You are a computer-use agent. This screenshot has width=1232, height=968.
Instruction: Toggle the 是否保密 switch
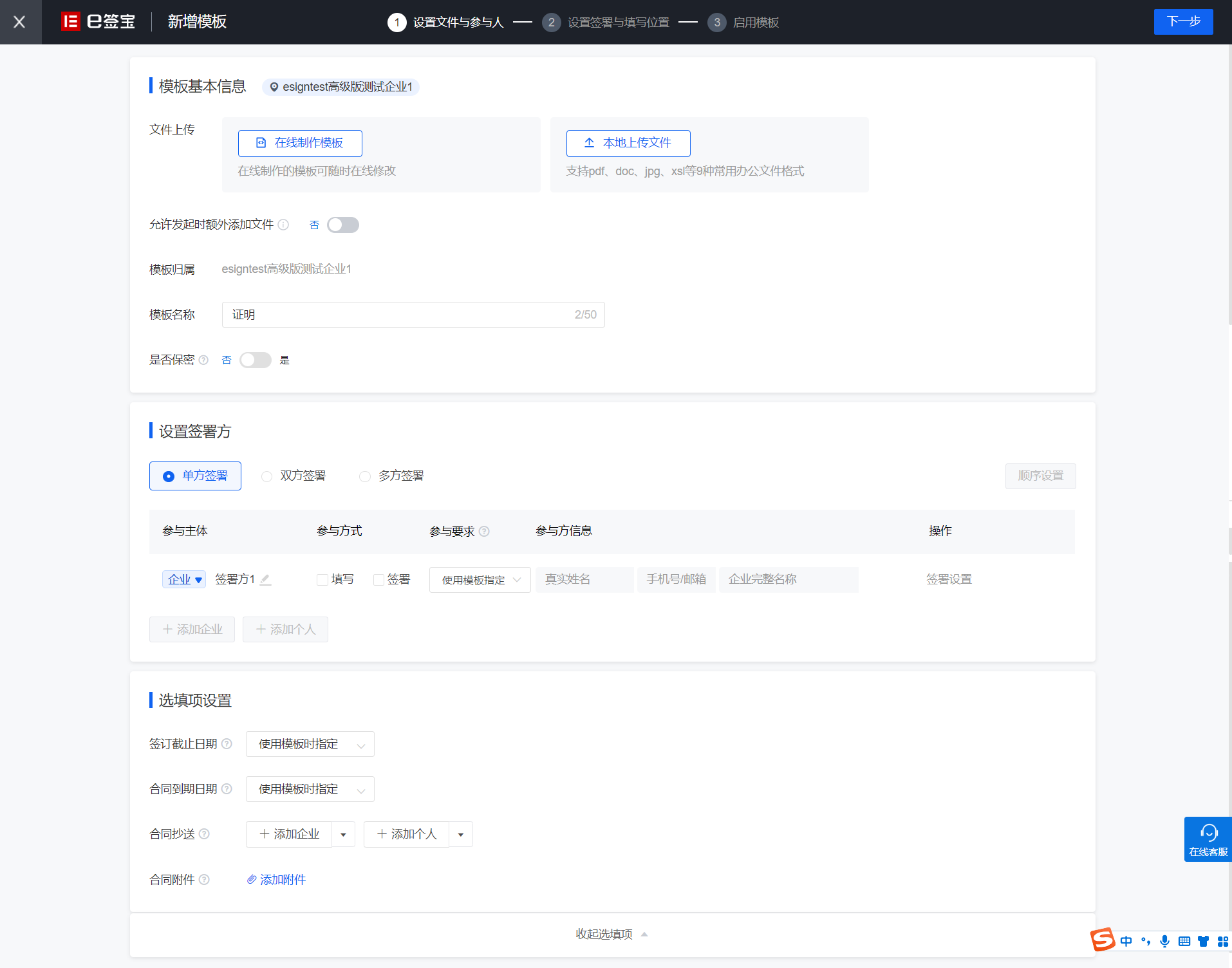point(256,360)
